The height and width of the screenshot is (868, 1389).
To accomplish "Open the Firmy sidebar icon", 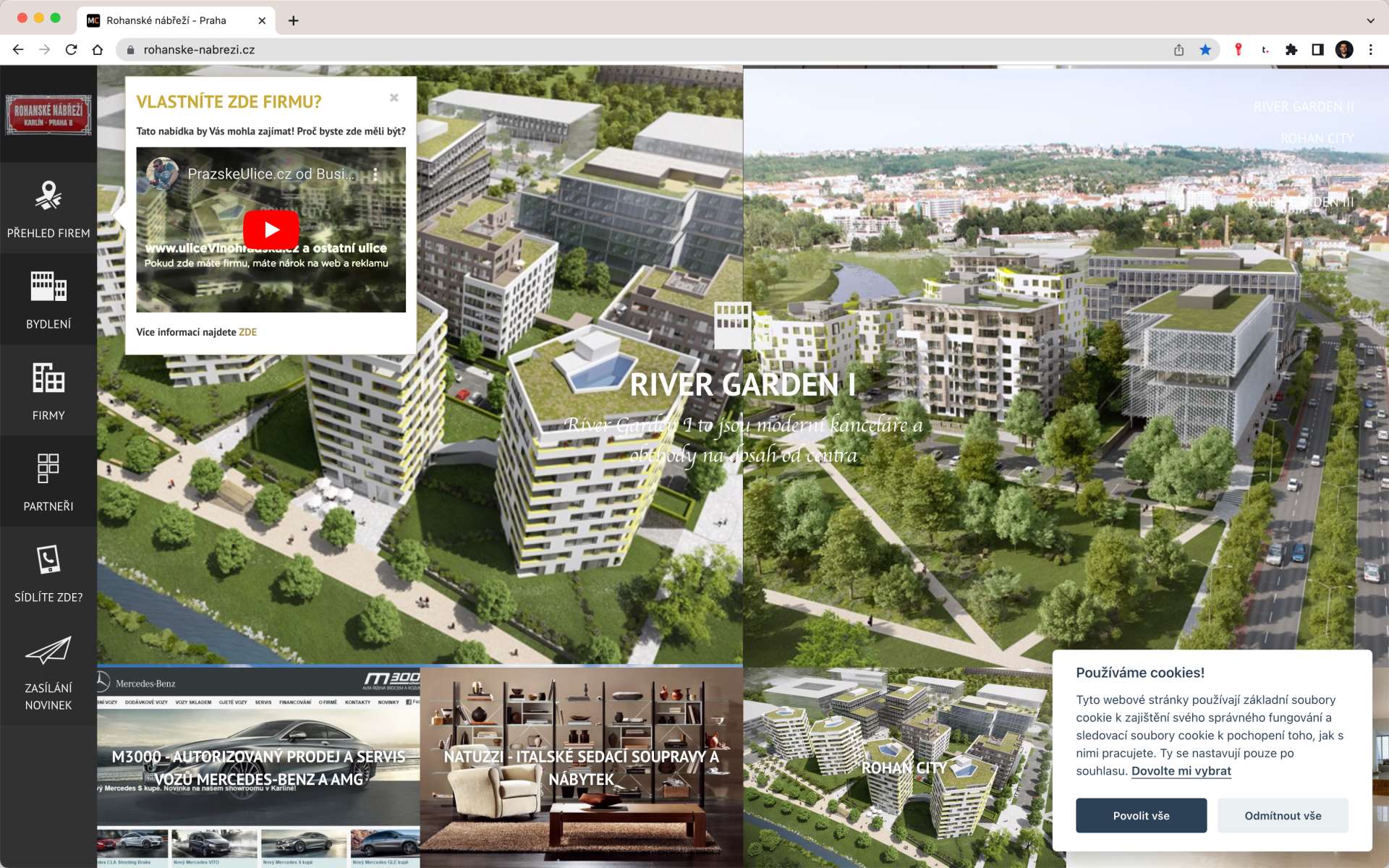I will [x=48, y=378].
